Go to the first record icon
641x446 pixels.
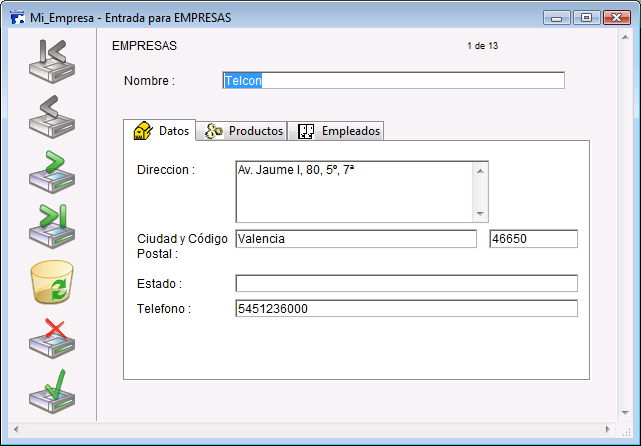pyautogui.click(x=52, y=61)
